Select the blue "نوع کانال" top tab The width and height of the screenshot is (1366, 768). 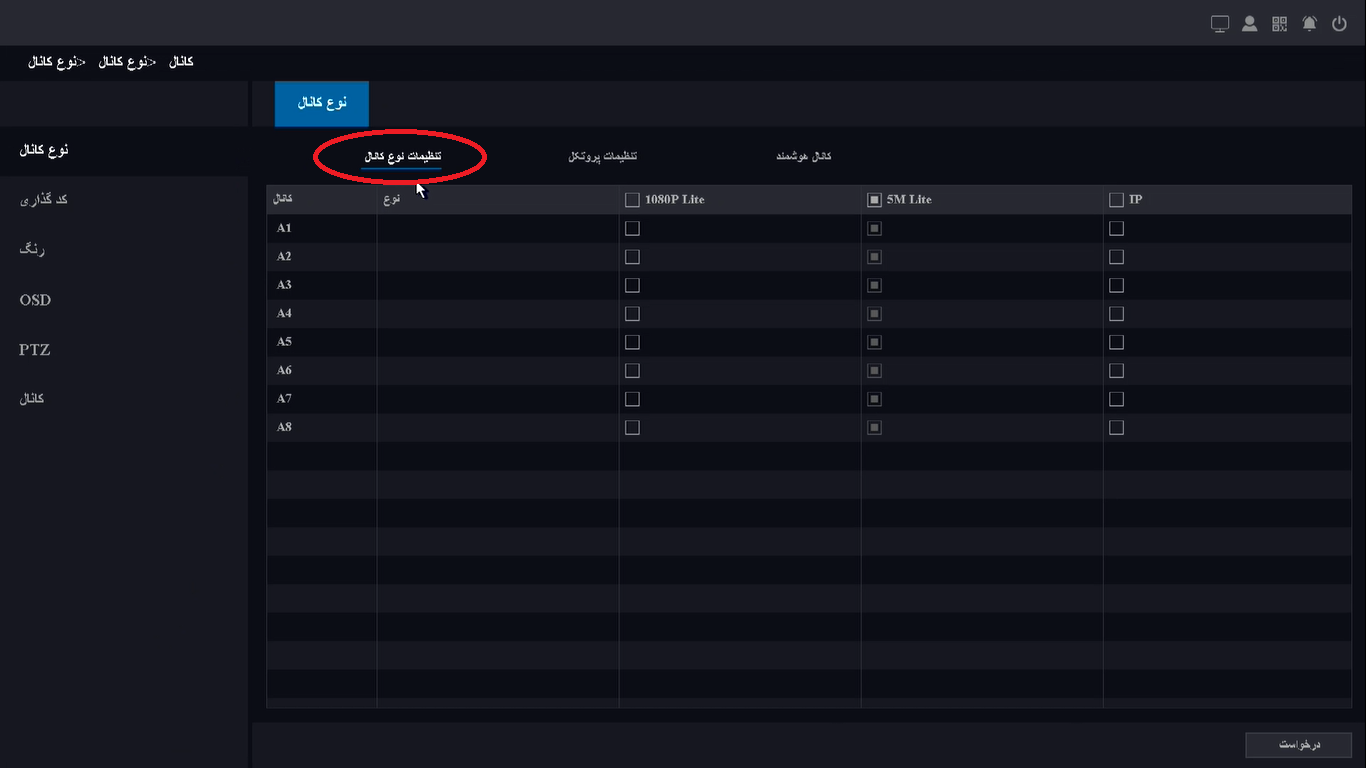point(322,104)
